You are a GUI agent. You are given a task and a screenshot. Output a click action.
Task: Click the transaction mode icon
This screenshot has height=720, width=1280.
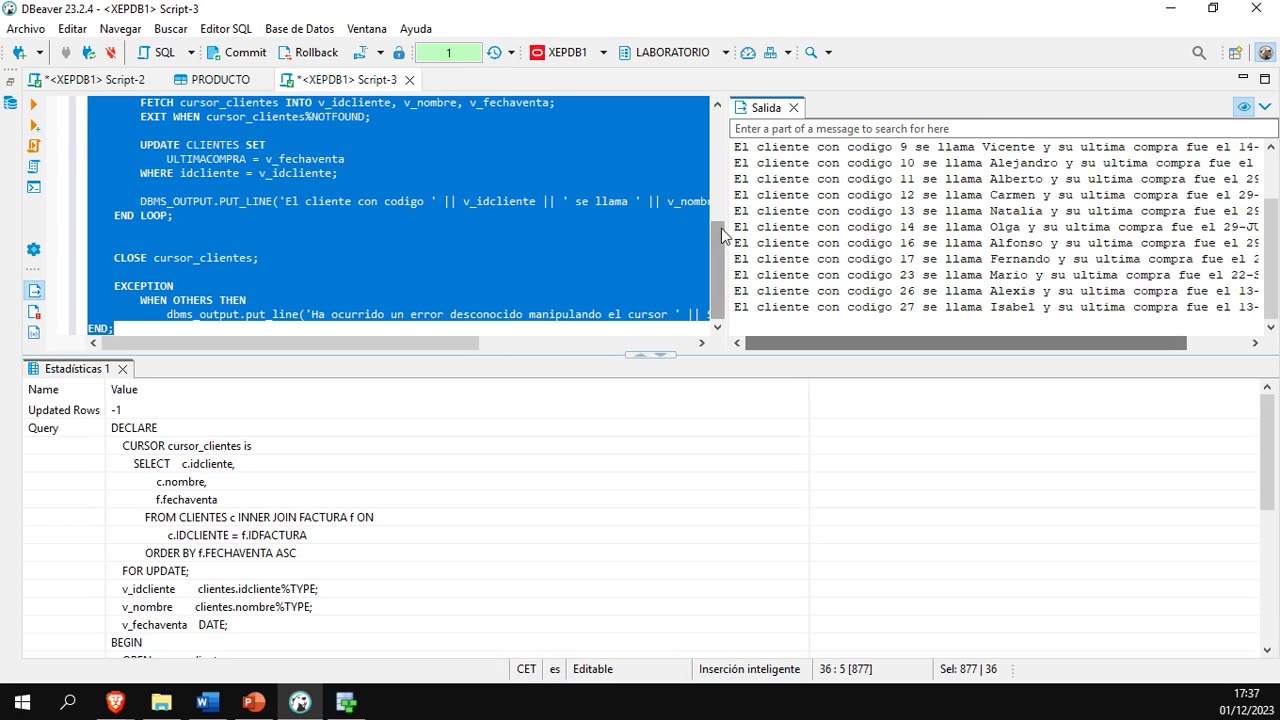[360, 53]
